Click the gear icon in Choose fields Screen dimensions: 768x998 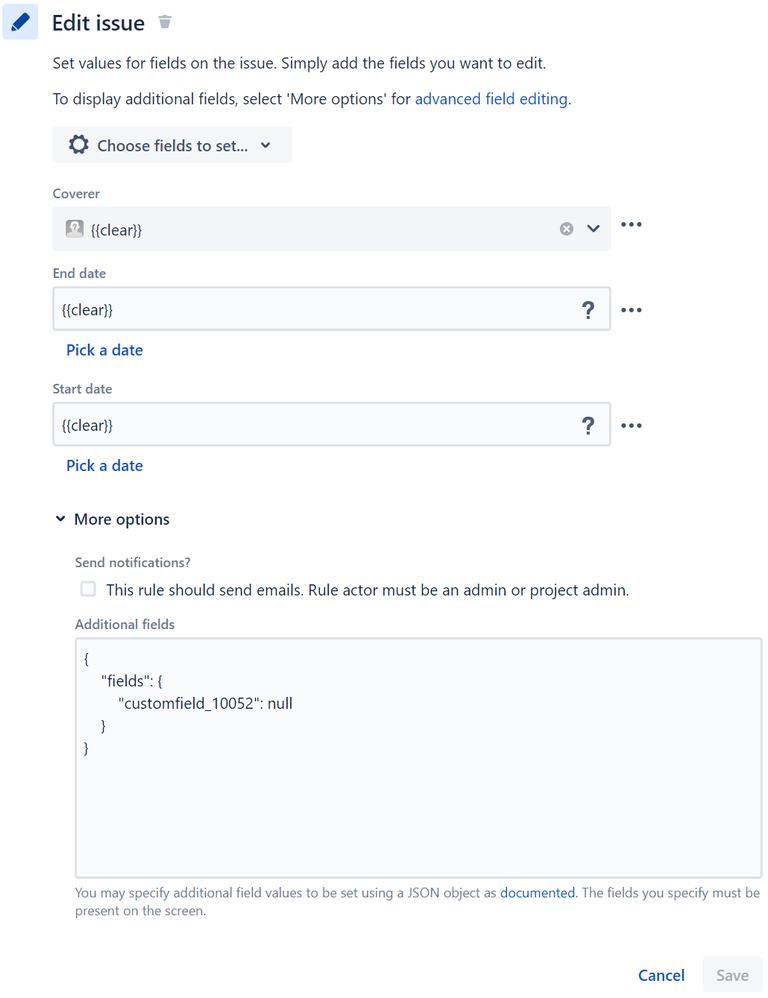point(79,144)
